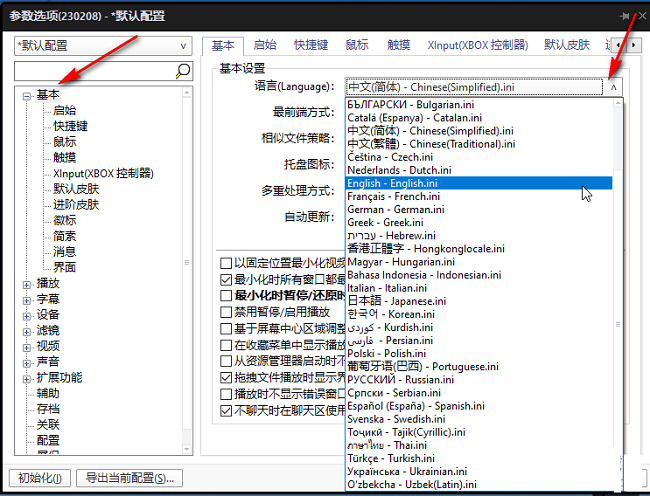Collapse the 基本 tree node
This screenshot has height=496, width=650.
click(x=26, y=95)
